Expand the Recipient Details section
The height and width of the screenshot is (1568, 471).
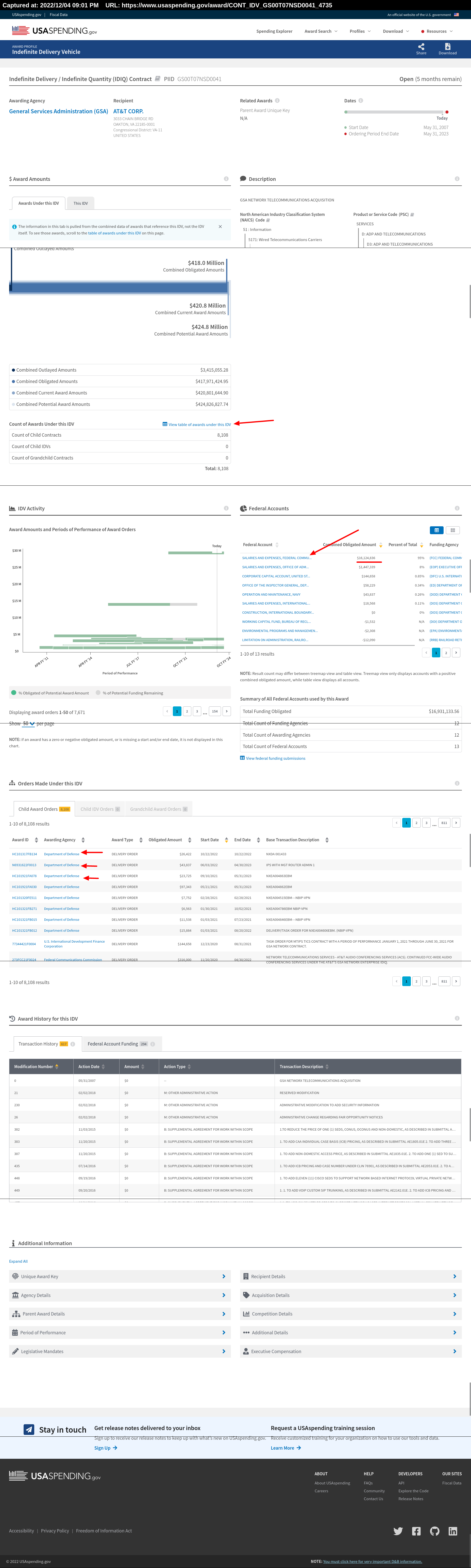(x=351, y=1276)
